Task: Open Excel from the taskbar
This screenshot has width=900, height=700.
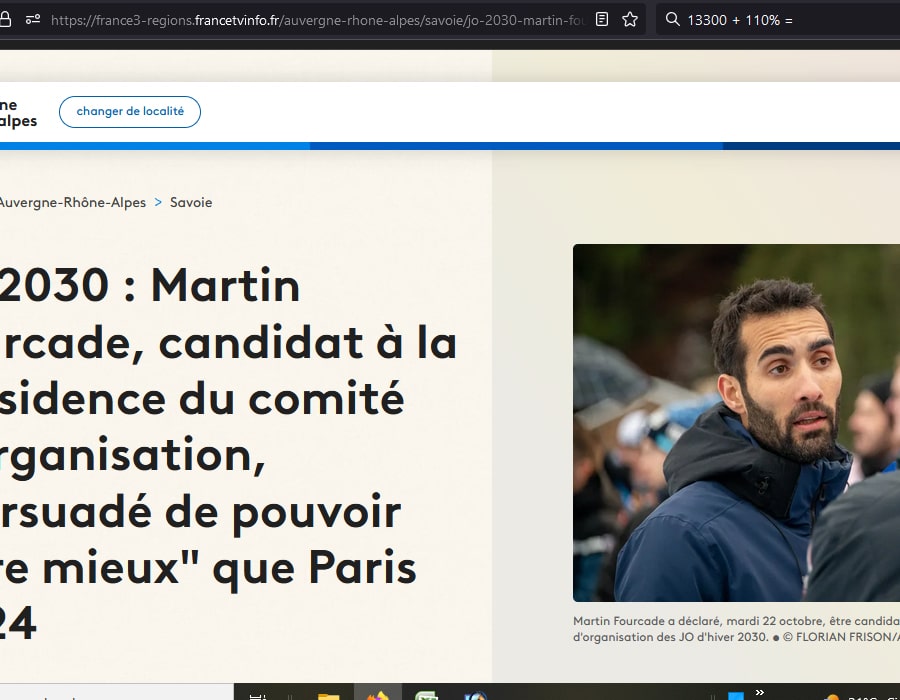Action: pyautogui.click(x=428, y=694)
